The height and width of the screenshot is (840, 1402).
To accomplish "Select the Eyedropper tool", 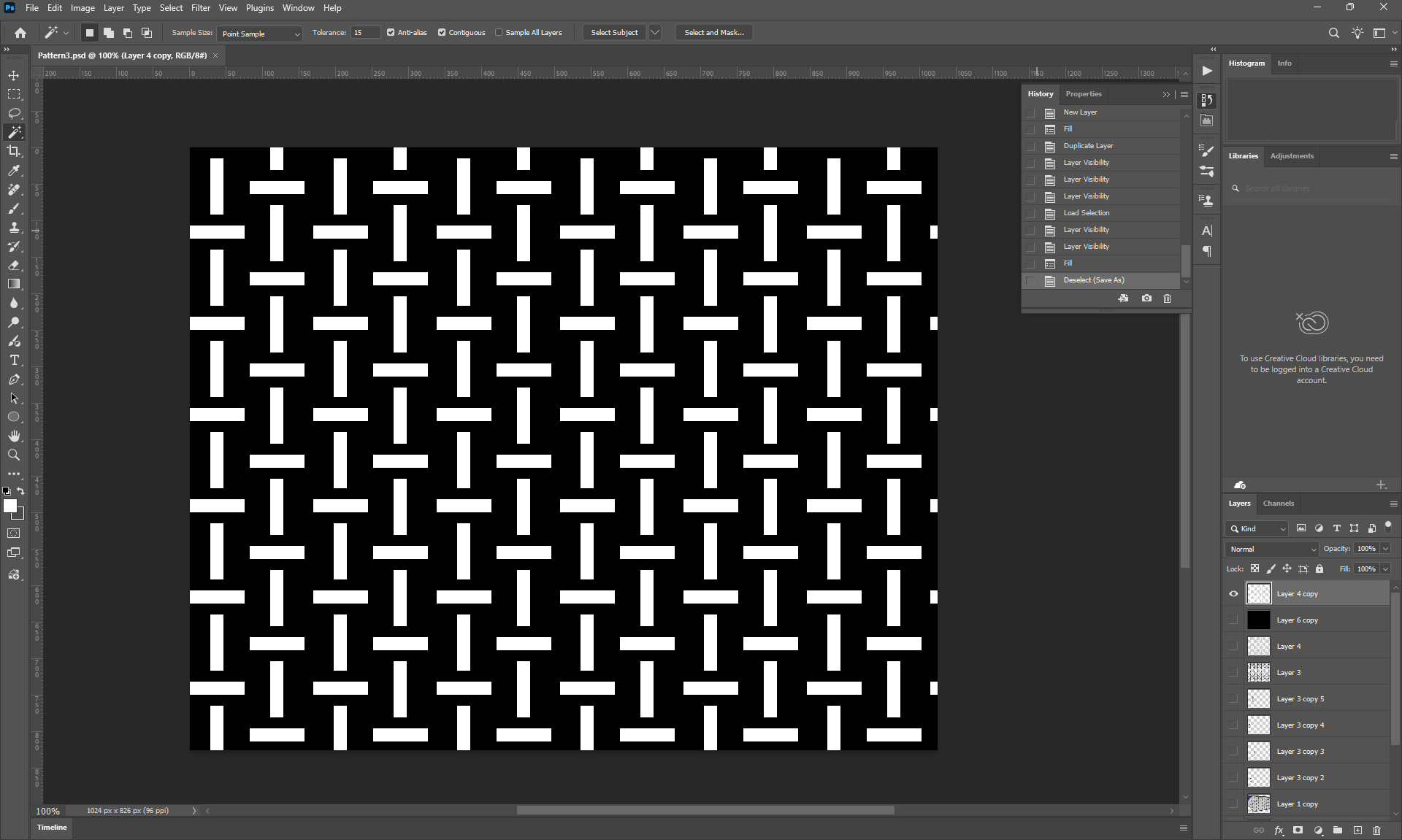I will [x=14, y=170].
